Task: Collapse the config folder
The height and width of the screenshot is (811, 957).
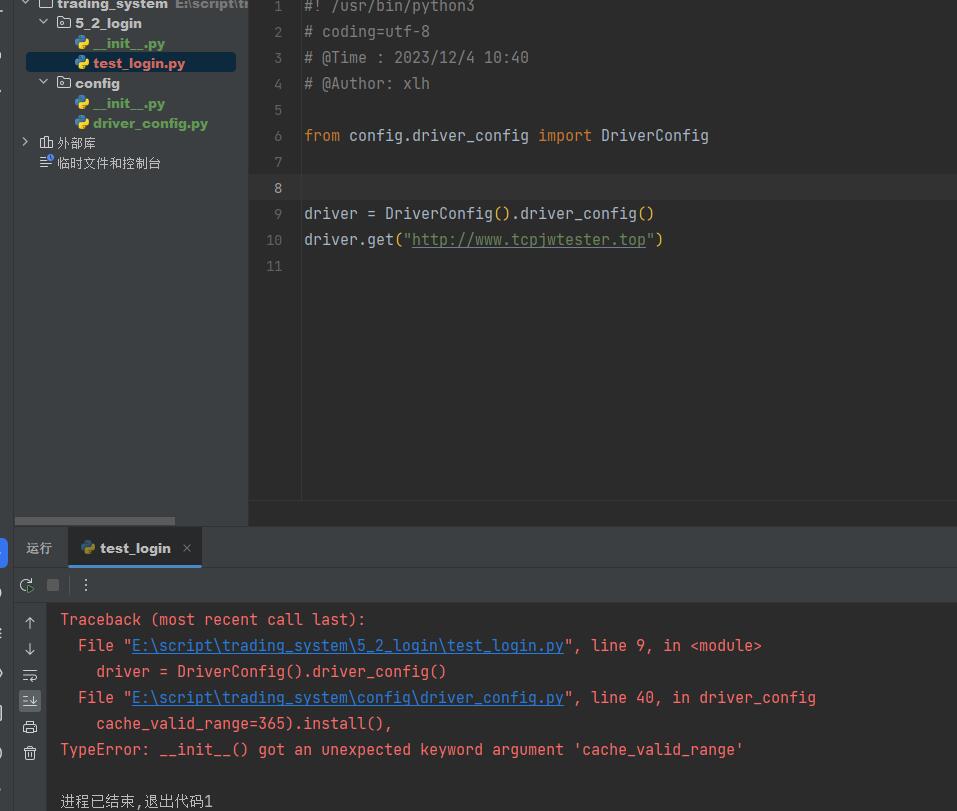Action: point(43,82)
